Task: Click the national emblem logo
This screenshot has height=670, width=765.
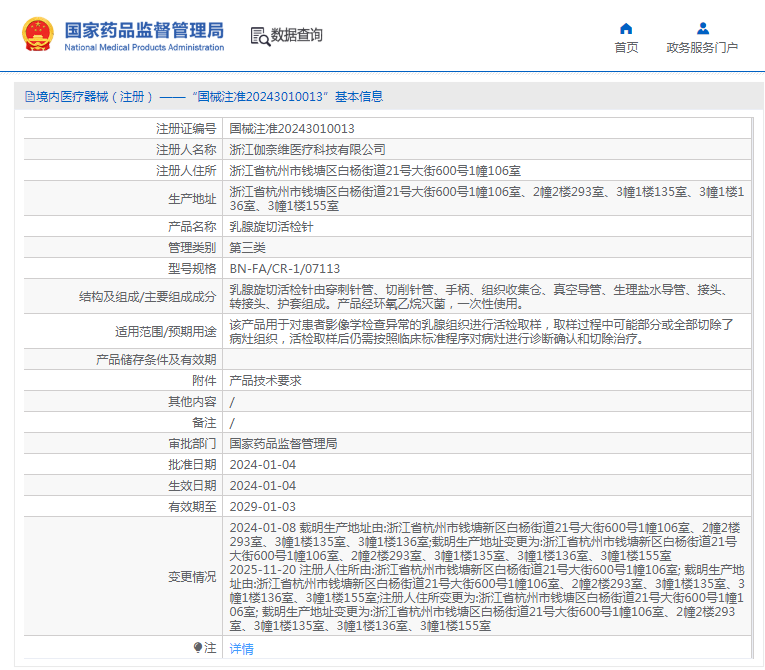Action: coord(37,35)
